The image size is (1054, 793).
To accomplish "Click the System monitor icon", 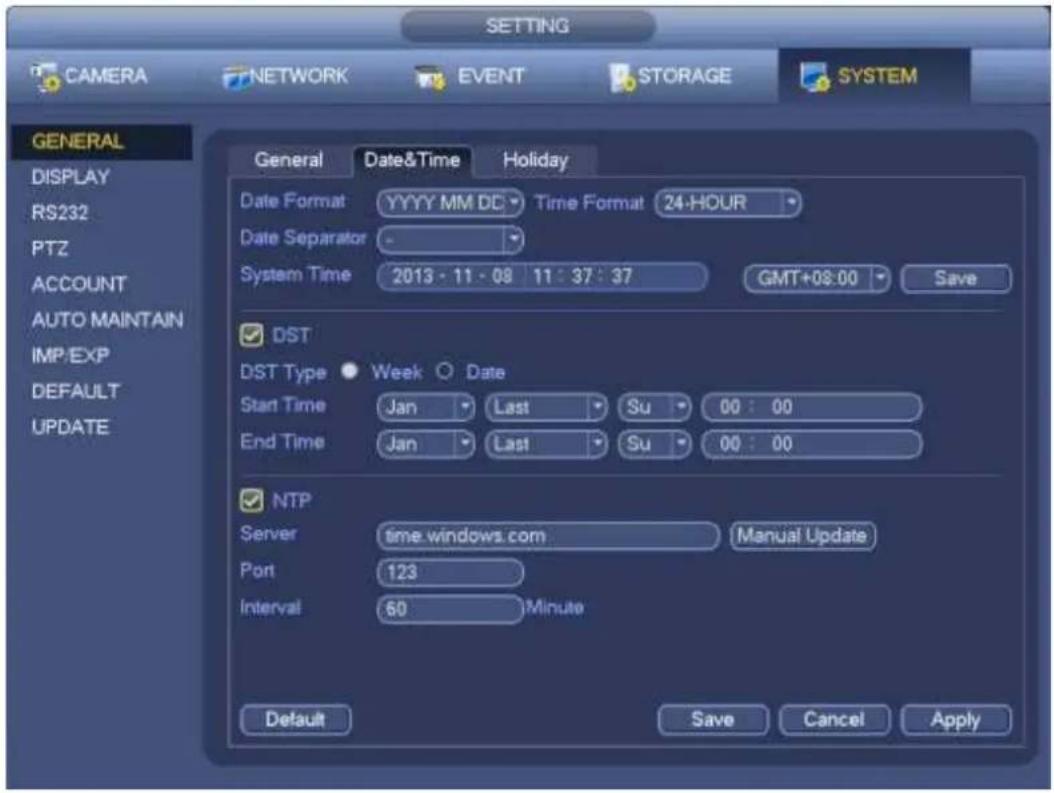I will point(814,77).
